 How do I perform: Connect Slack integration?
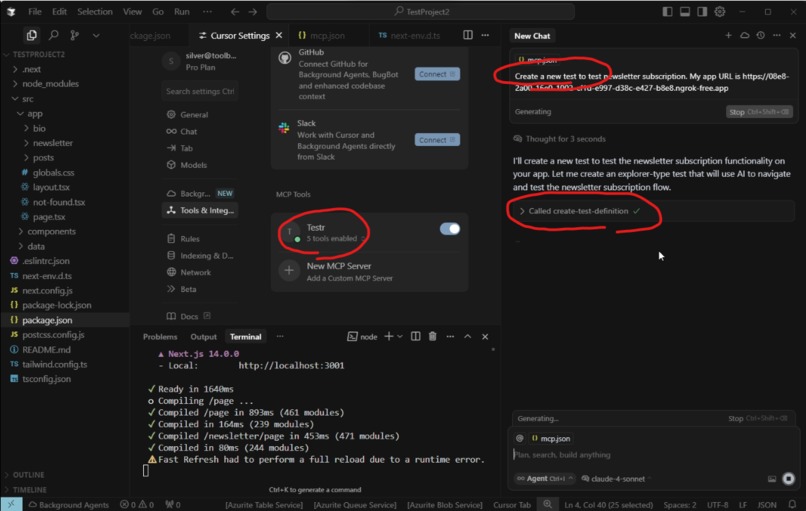[x=437, y=140]
